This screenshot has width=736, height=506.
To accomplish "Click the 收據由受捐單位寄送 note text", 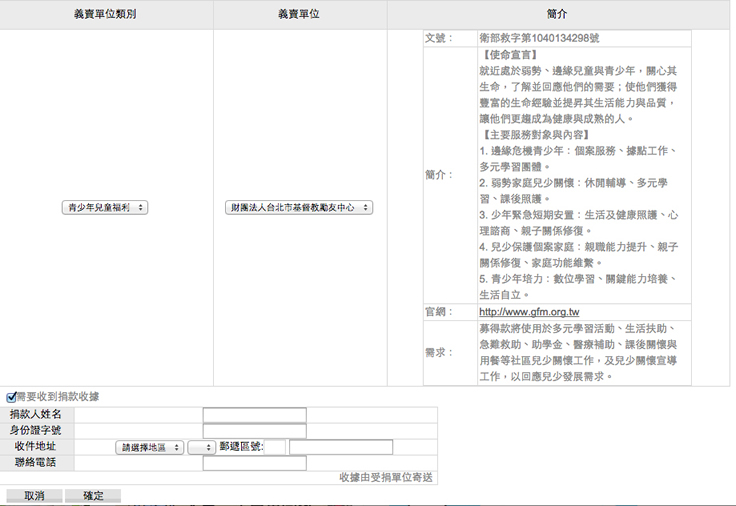I will coord(385,478).
